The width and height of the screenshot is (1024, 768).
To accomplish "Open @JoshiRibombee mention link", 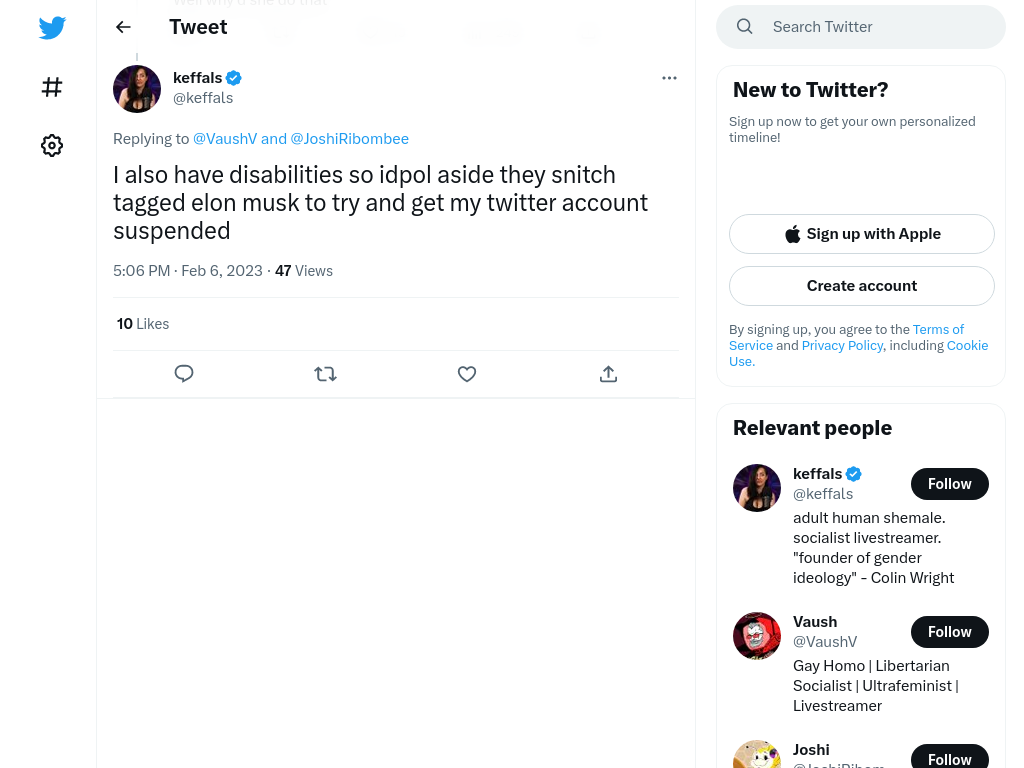I will 349,139.
